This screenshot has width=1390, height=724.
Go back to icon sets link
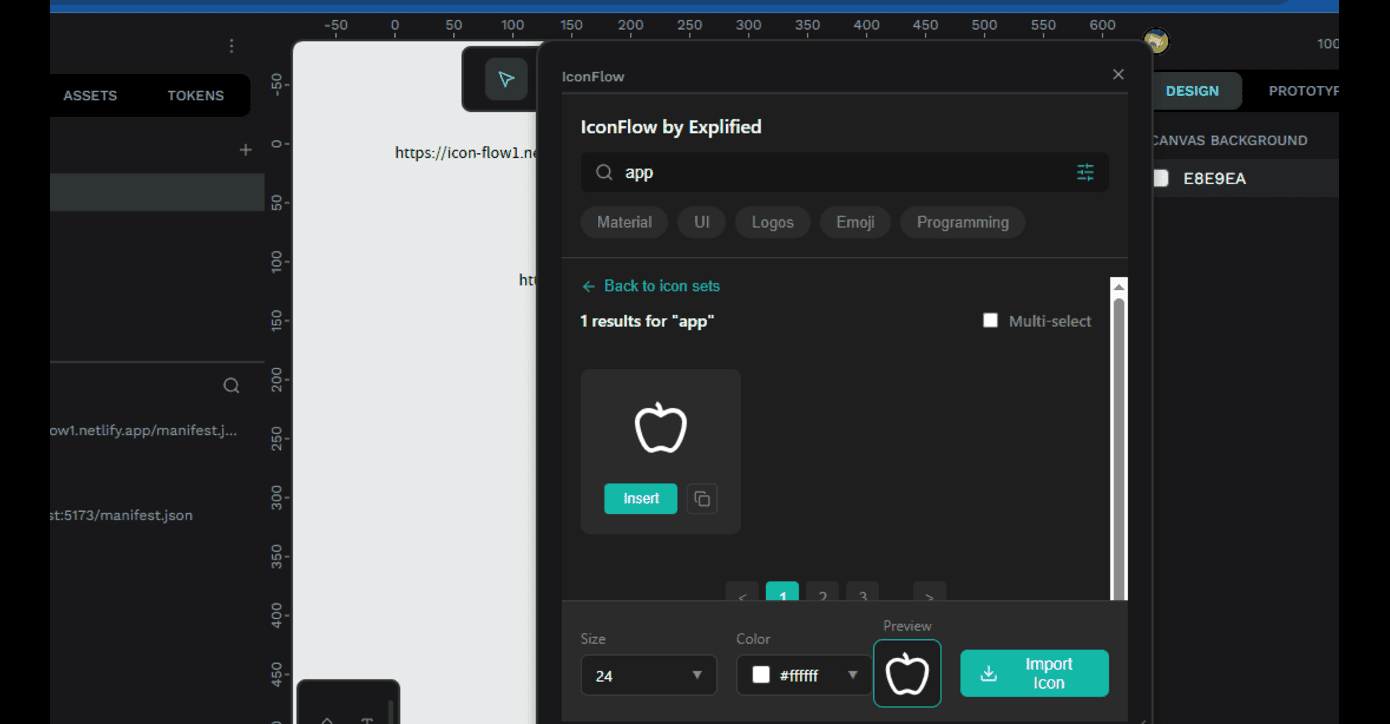(x=651, y=286)
